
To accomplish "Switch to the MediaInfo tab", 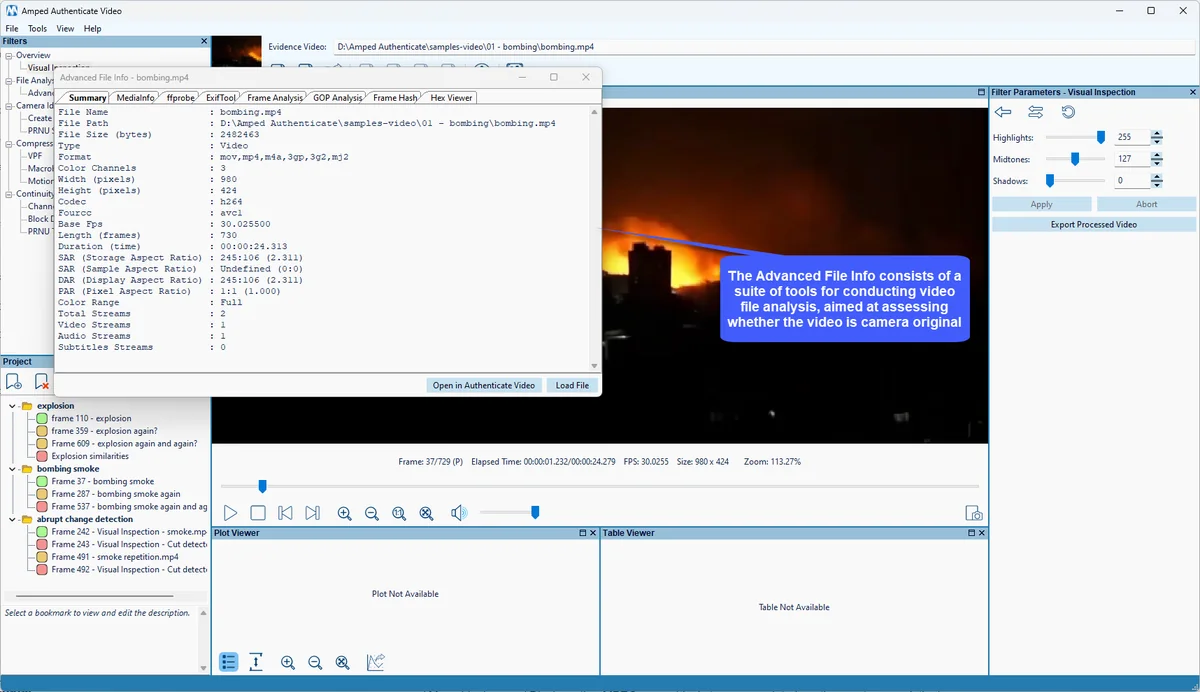I will [x=136, y=98].
